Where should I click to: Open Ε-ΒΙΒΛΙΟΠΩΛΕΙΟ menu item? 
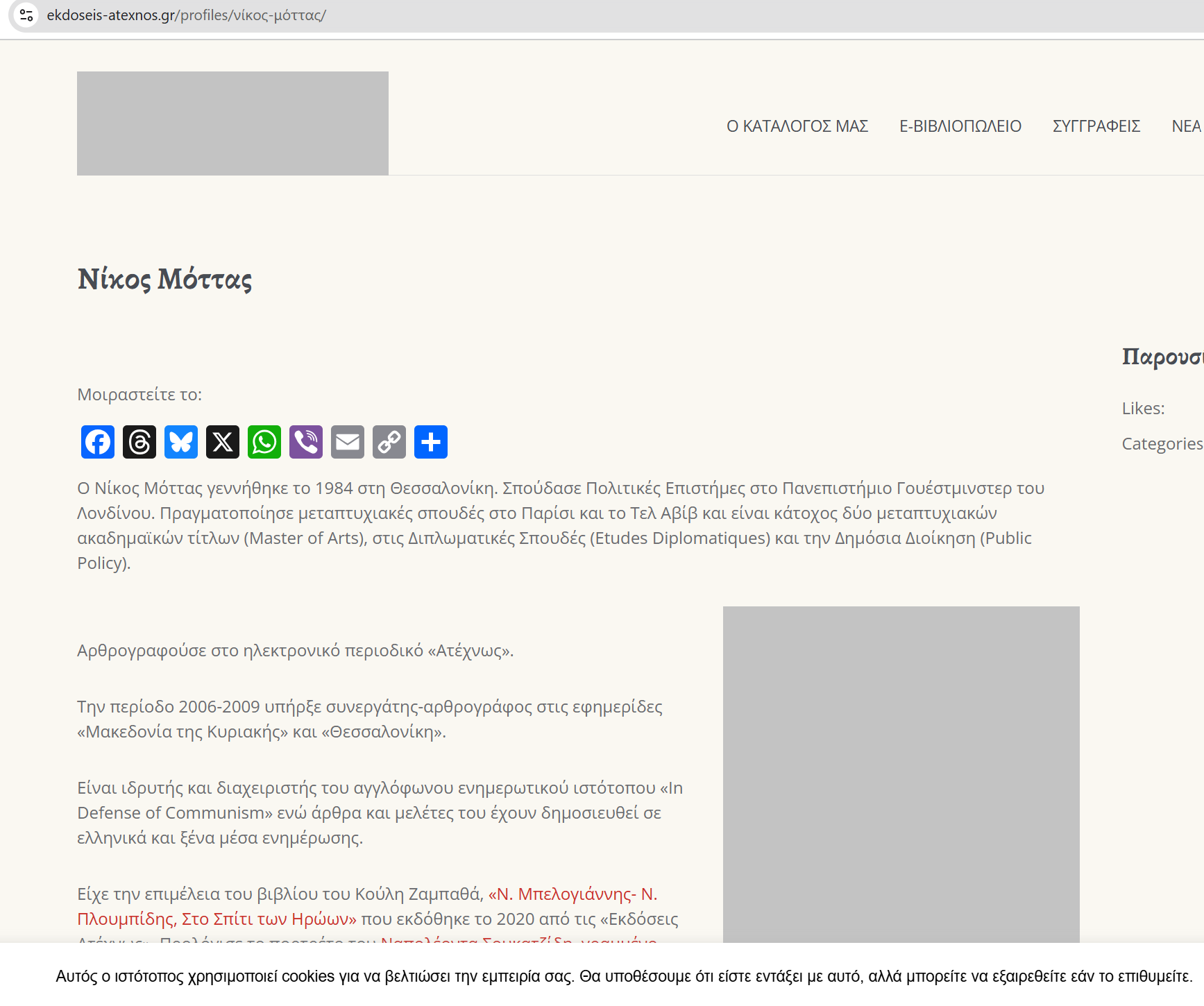tap(960, 126)
